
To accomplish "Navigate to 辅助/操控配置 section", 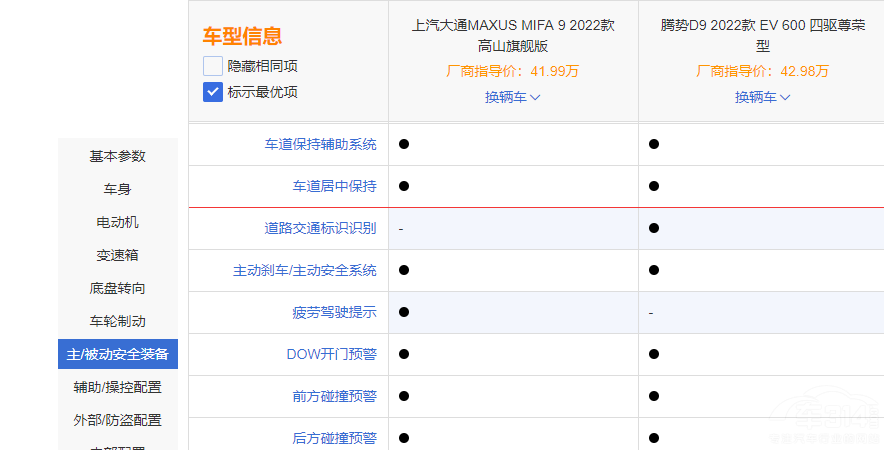I will tap(117, 387).
